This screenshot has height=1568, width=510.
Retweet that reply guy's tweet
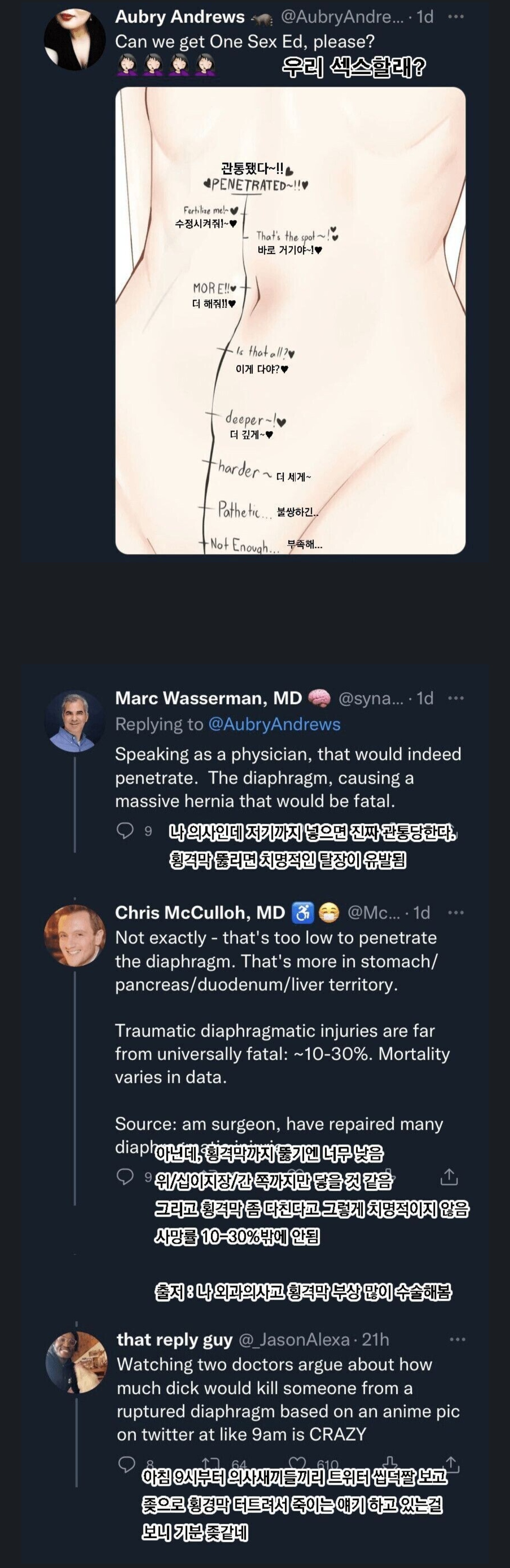pyautogui.click(x=211, y=1463)
